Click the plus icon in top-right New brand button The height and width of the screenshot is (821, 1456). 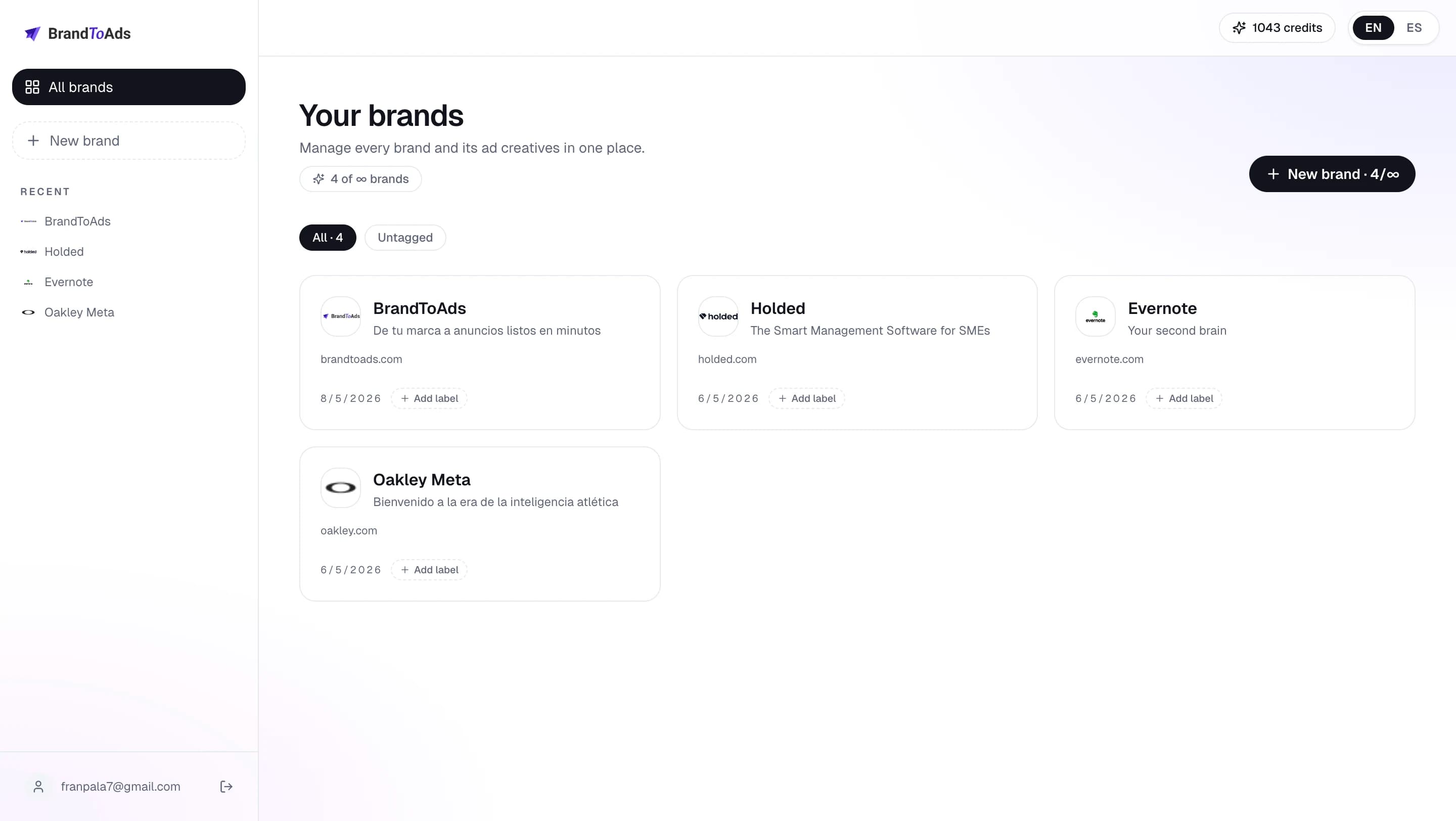[1273, 174]
